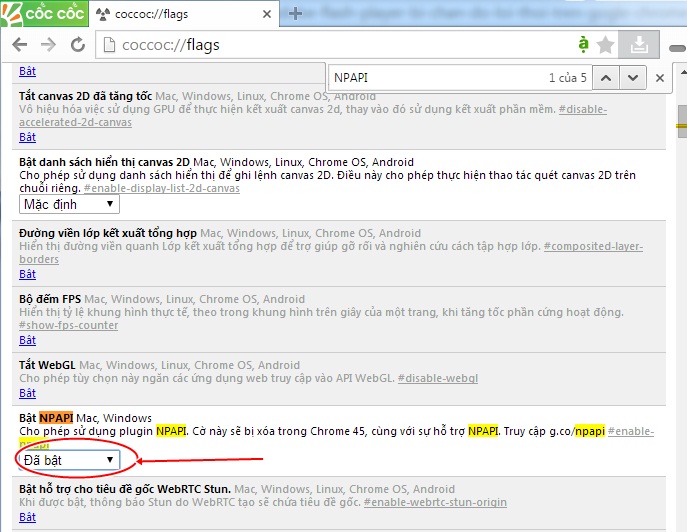Open the downloads icon in toolbar
Image resolution: width=687 pixels, height=532 pixels.
[639, 45]
